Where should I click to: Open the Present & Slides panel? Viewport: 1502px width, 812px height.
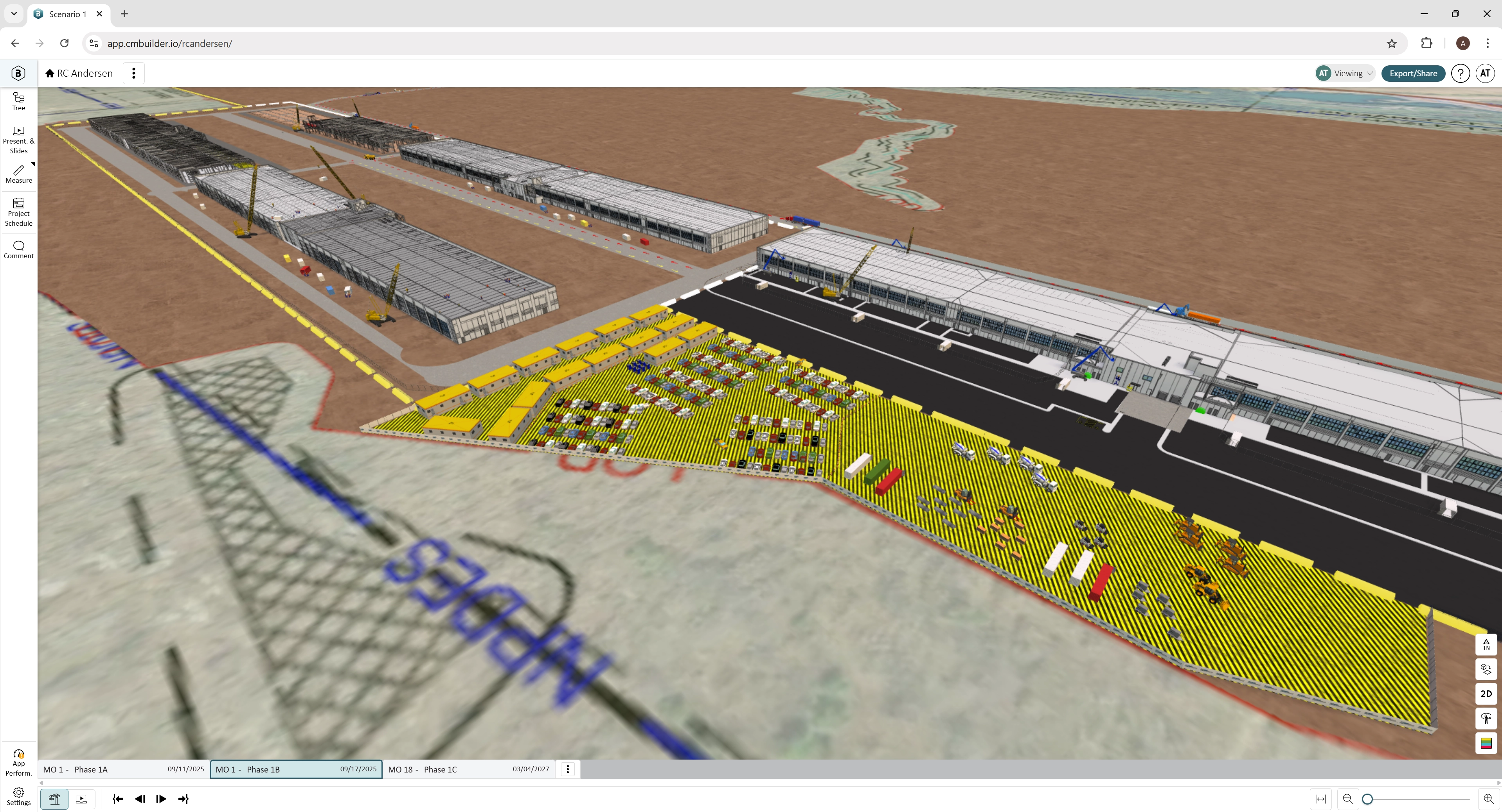(18, 139)
